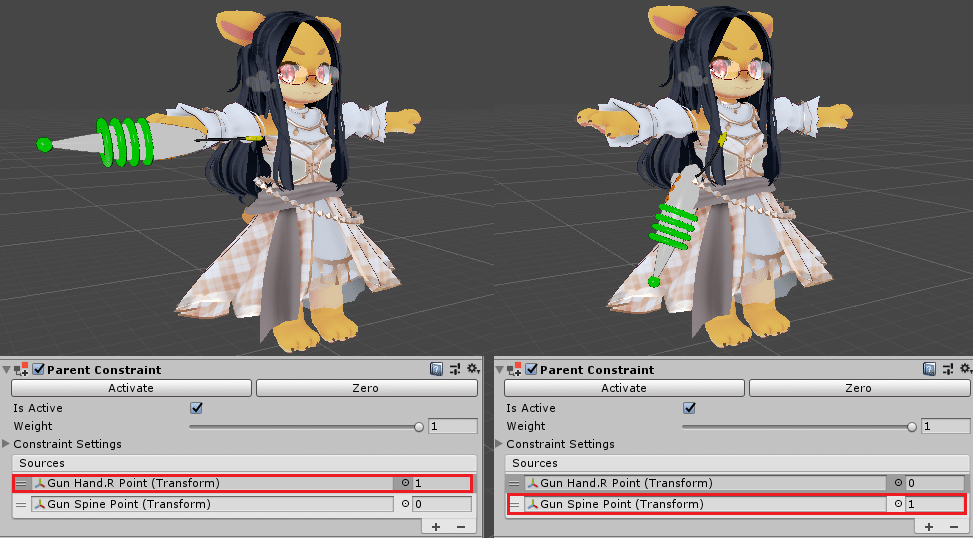Screen dimensions: 973x538
Task: Grab reorder handle of Gun Hand.R Point, right inspector
Action: pos(514,483)
